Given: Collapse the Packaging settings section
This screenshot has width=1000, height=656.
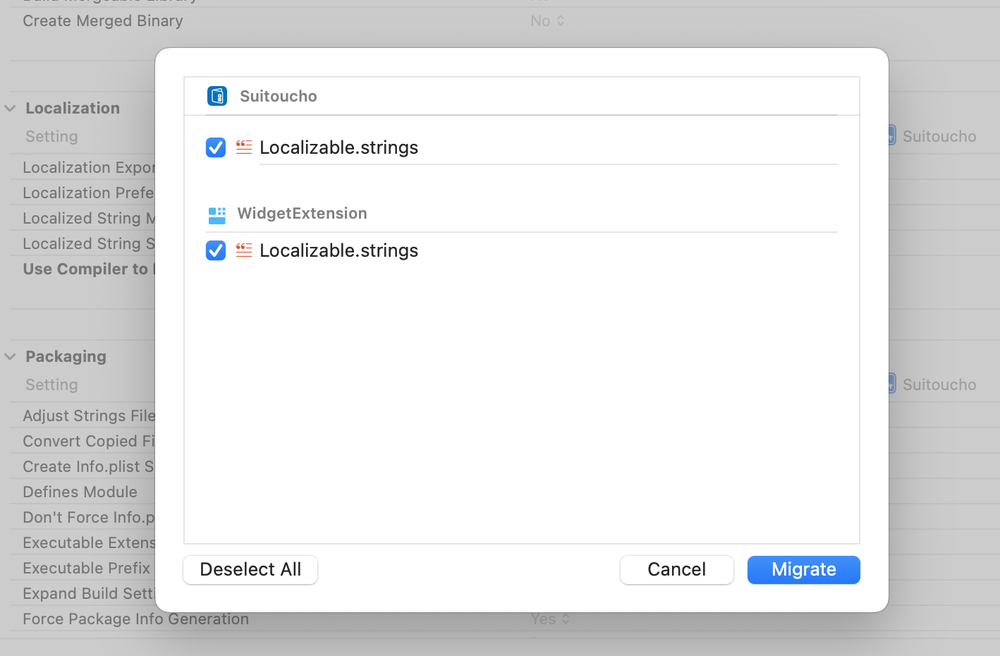Looking at the screenshot, I should pyautogui.click(x=11, y=356).
